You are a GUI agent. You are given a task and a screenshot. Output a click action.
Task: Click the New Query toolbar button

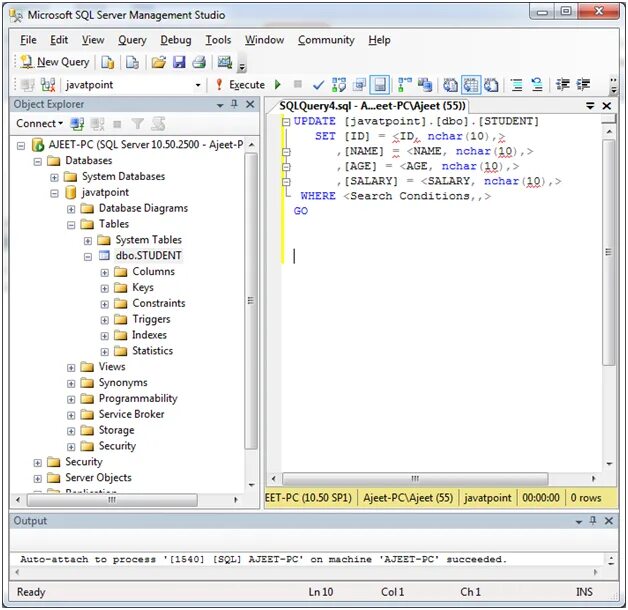(55, 62)
